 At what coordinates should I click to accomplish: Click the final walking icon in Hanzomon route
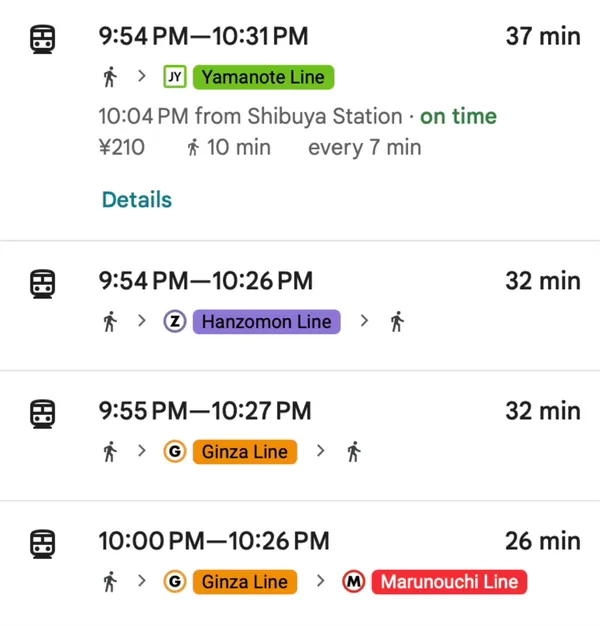pos(397,322)
